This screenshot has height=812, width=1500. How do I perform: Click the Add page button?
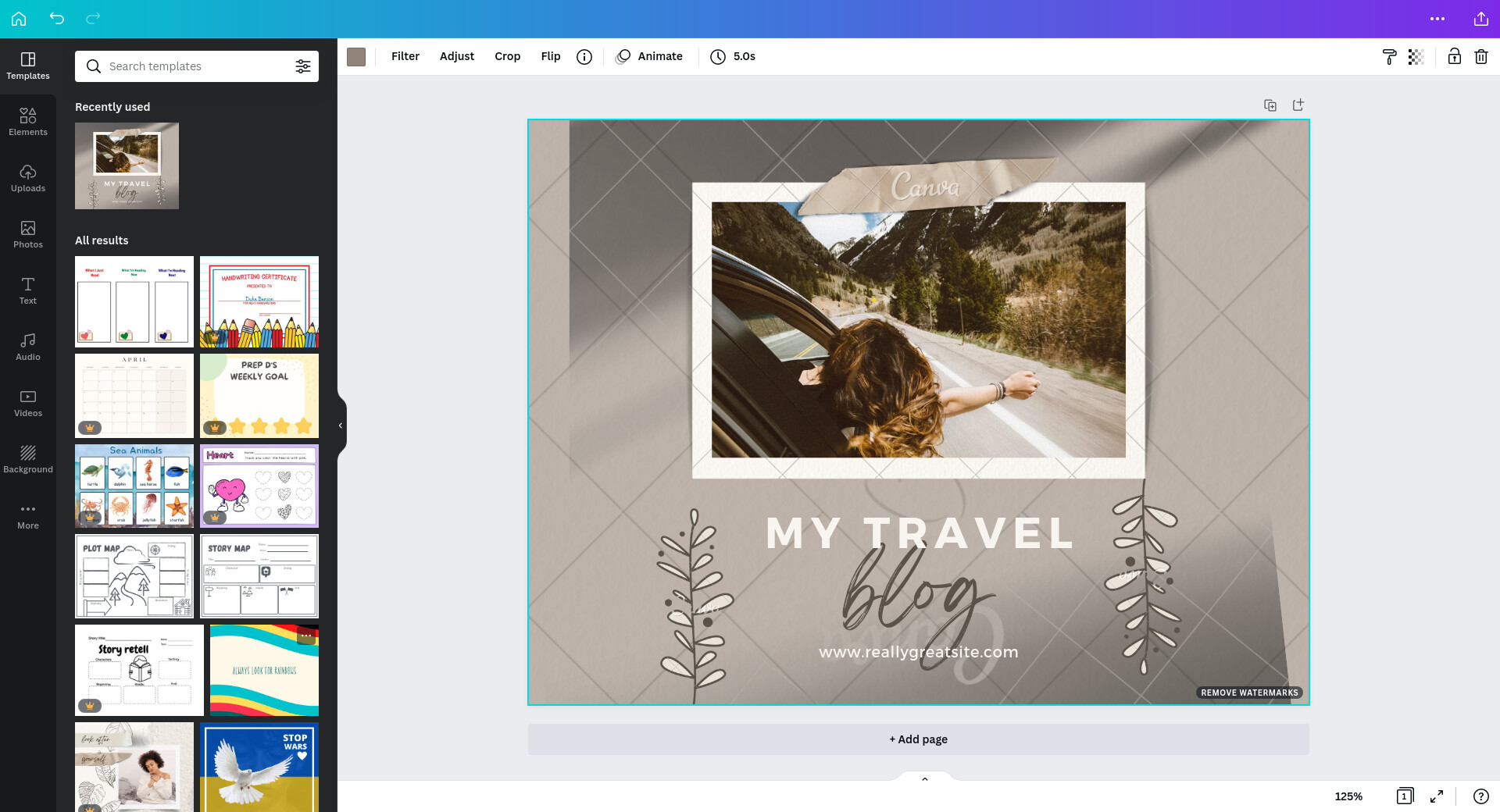point(918,739)
